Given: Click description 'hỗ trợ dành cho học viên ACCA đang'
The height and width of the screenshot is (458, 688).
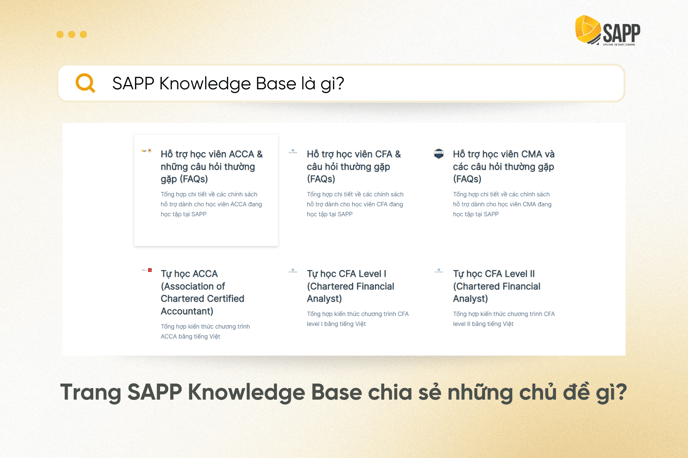Looking at the screenshot, I should [211, 204].
